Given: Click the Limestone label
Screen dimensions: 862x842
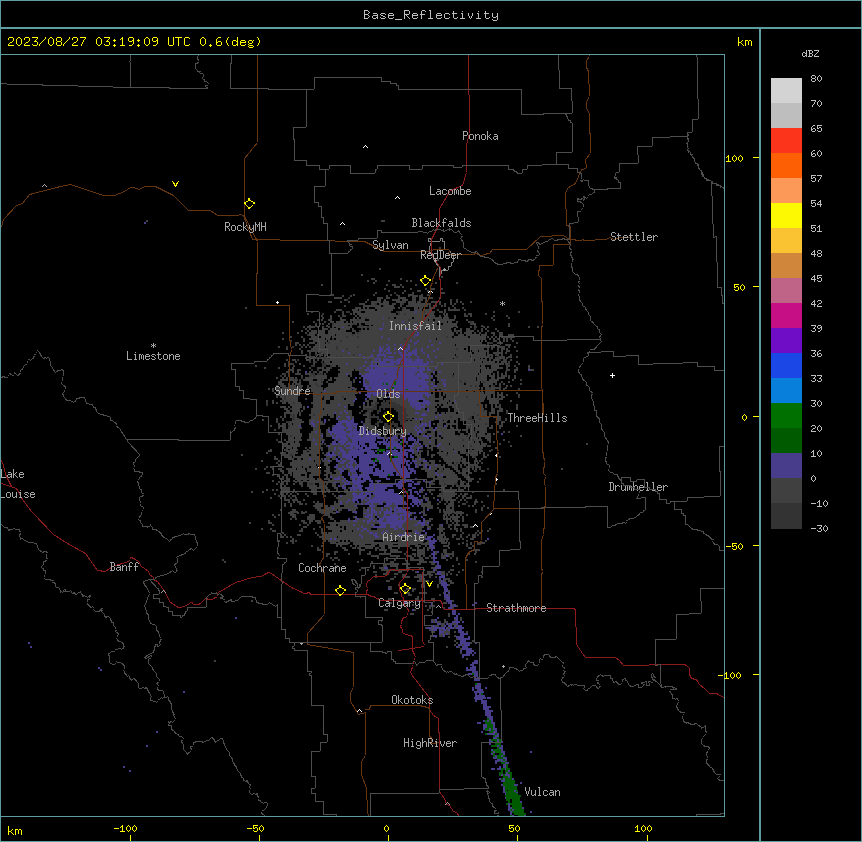Looking at the screenshot, I should pyautogui.click(x=153, y=356).
